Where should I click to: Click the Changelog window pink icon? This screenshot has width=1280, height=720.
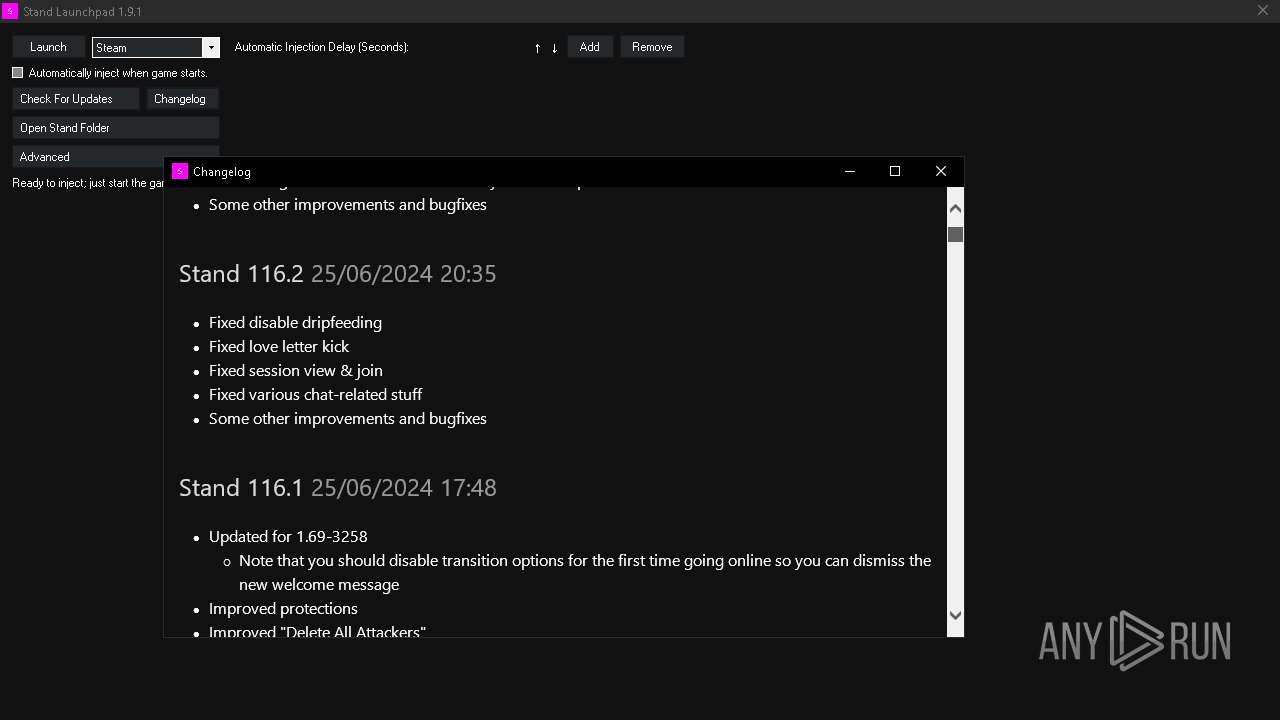180,171
